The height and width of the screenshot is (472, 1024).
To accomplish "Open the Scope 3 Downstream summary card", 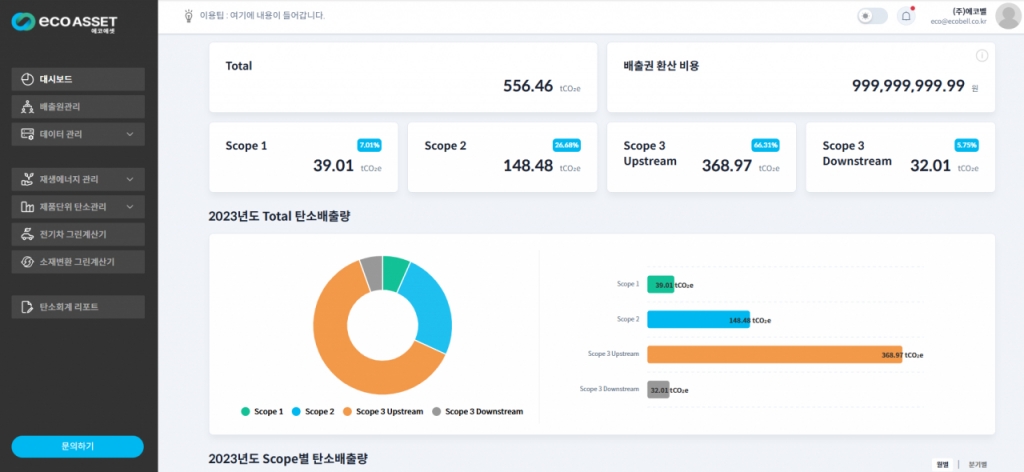I will tap(901, 157).
